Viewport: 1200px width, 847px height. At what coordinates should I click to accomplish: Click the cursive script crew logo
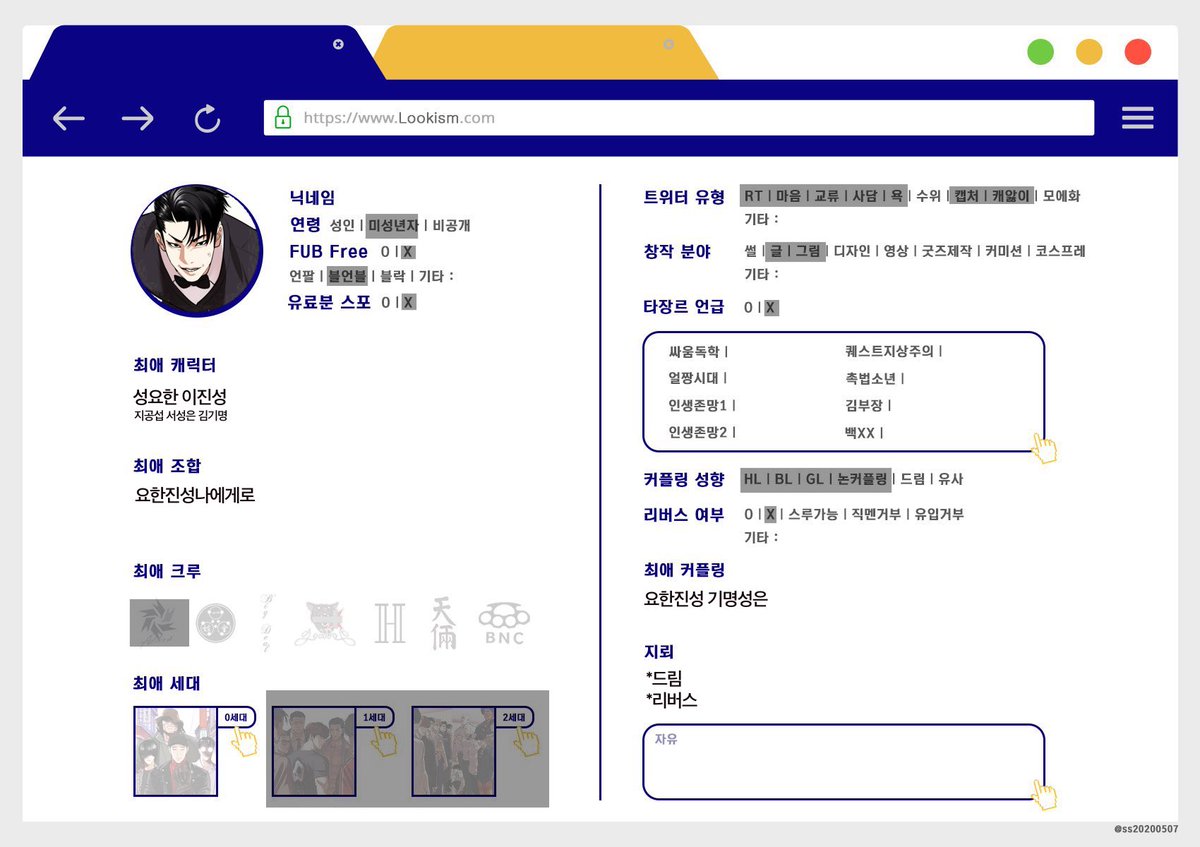pos(265,622)
